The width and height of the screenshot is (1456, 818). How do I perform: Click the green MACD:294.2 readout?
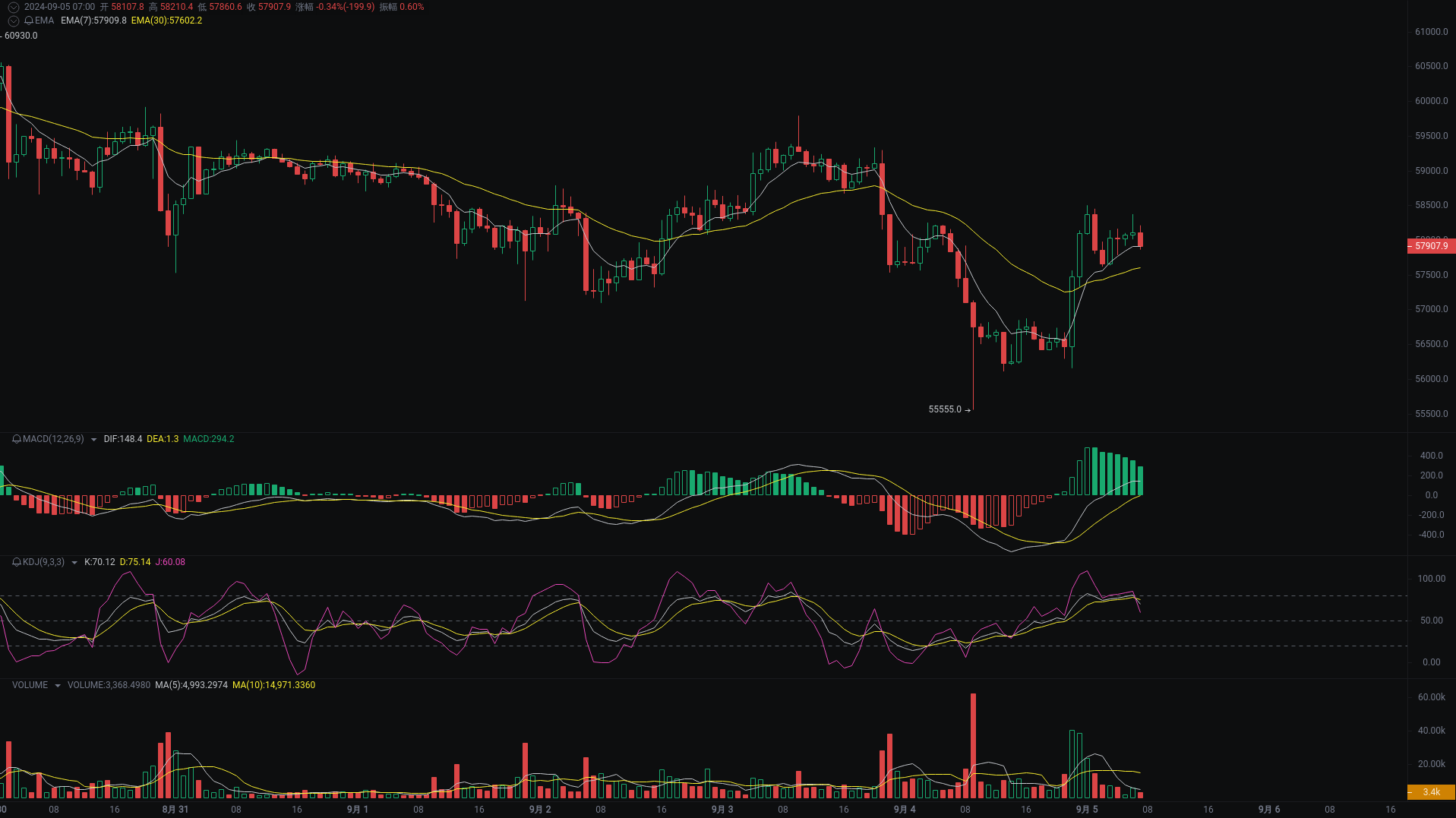[x=209, y=439]
